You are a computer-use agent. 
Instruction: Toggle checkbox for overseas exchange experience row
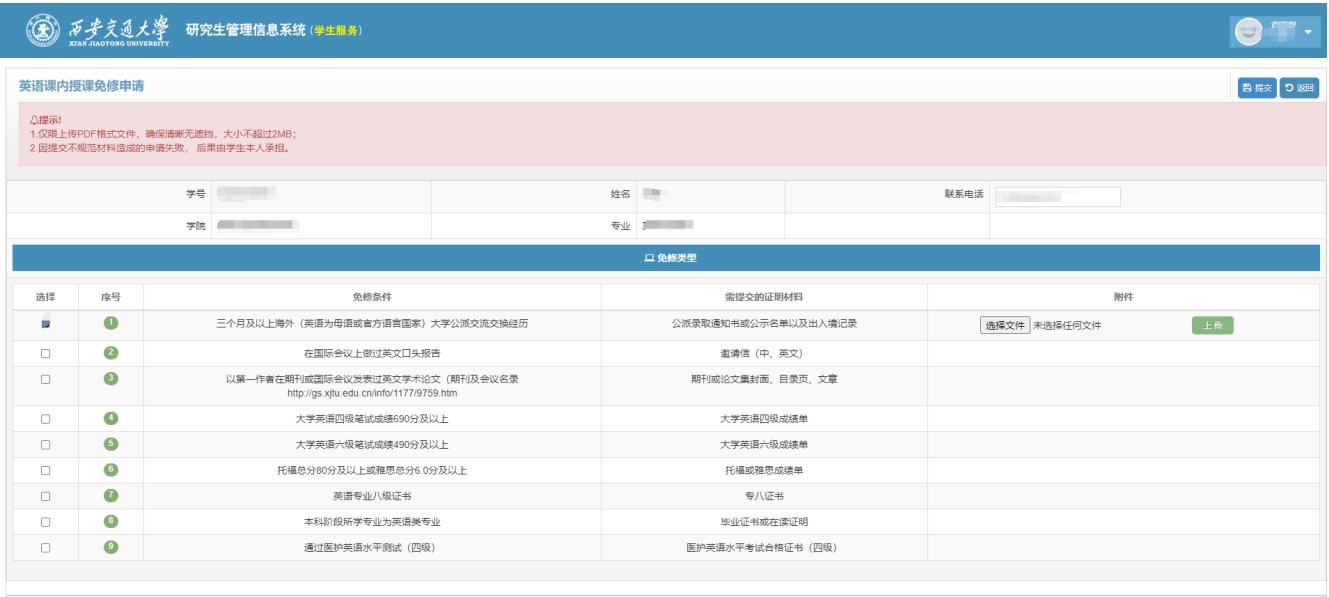[x=45, y=323]
